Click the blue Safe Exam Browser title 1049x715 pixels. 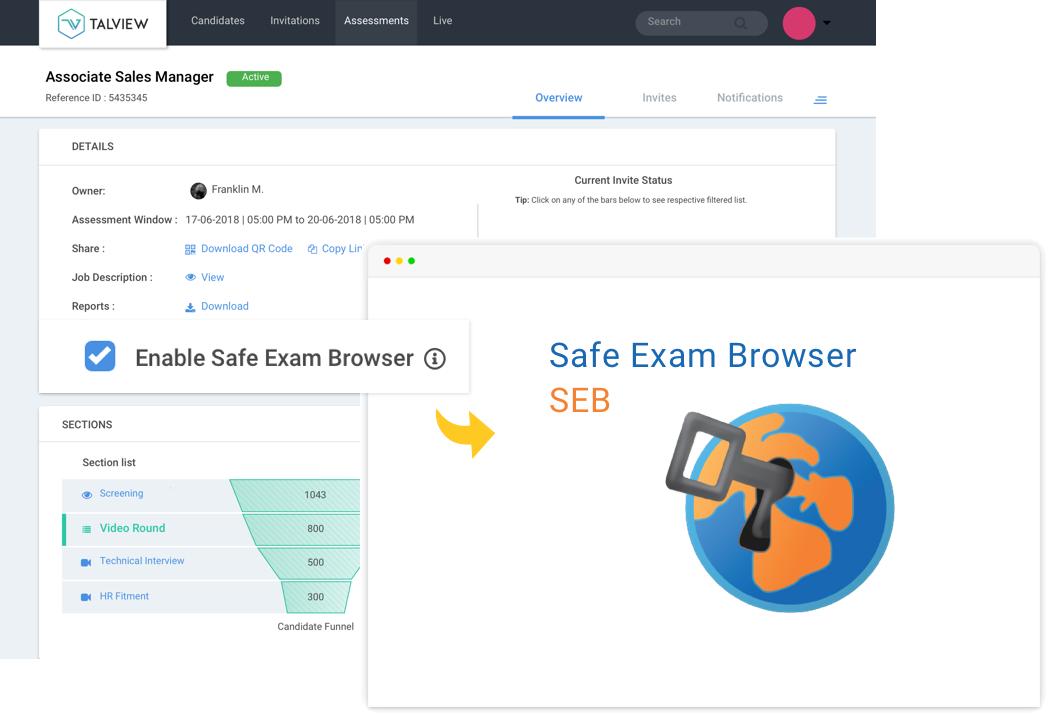point(702,356)
